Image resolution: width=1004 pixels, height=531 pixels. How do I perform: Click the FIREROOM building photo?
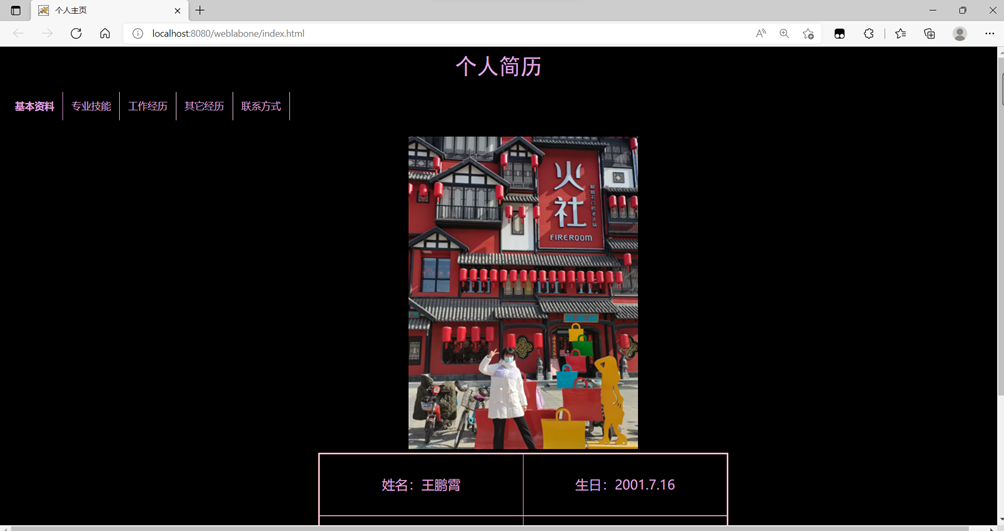coord(523,293)
